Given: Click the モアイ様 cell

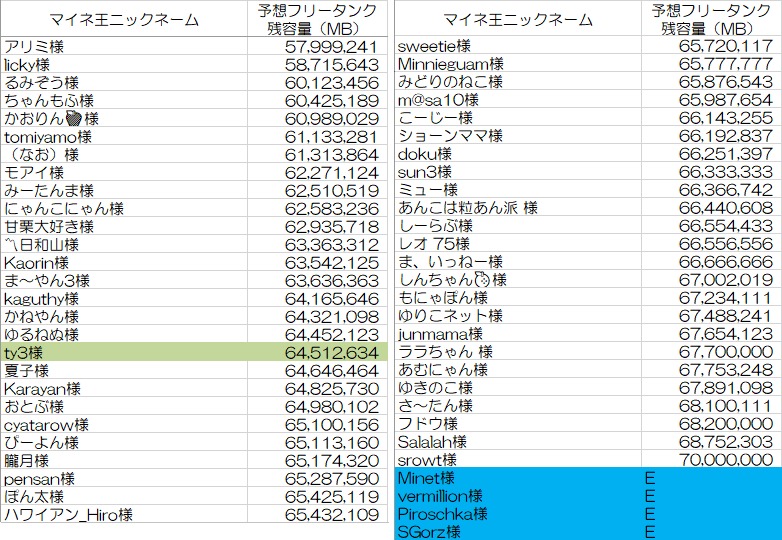Looking at the screenshot, I should pyautogui.click(x=124, y=173).
